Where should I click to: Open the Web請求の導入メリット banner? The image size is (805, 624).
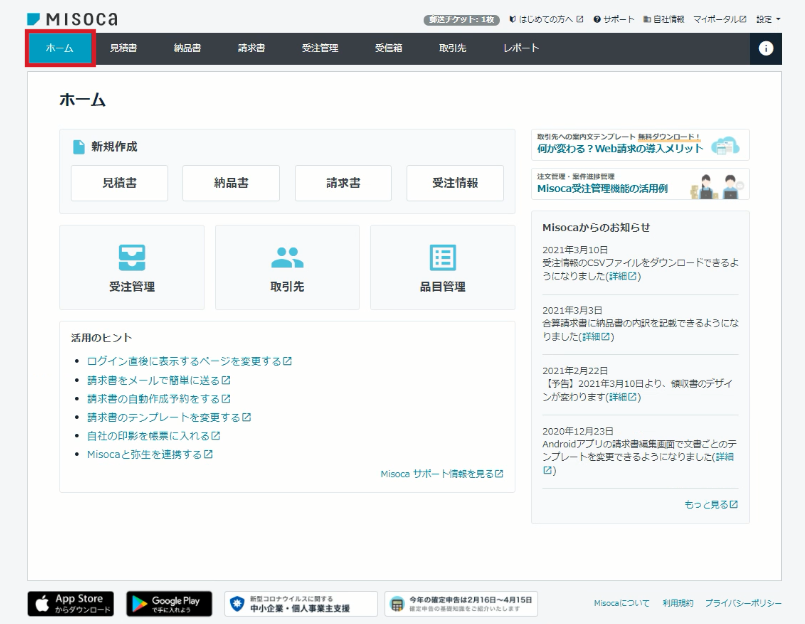(x=640, y=145)
